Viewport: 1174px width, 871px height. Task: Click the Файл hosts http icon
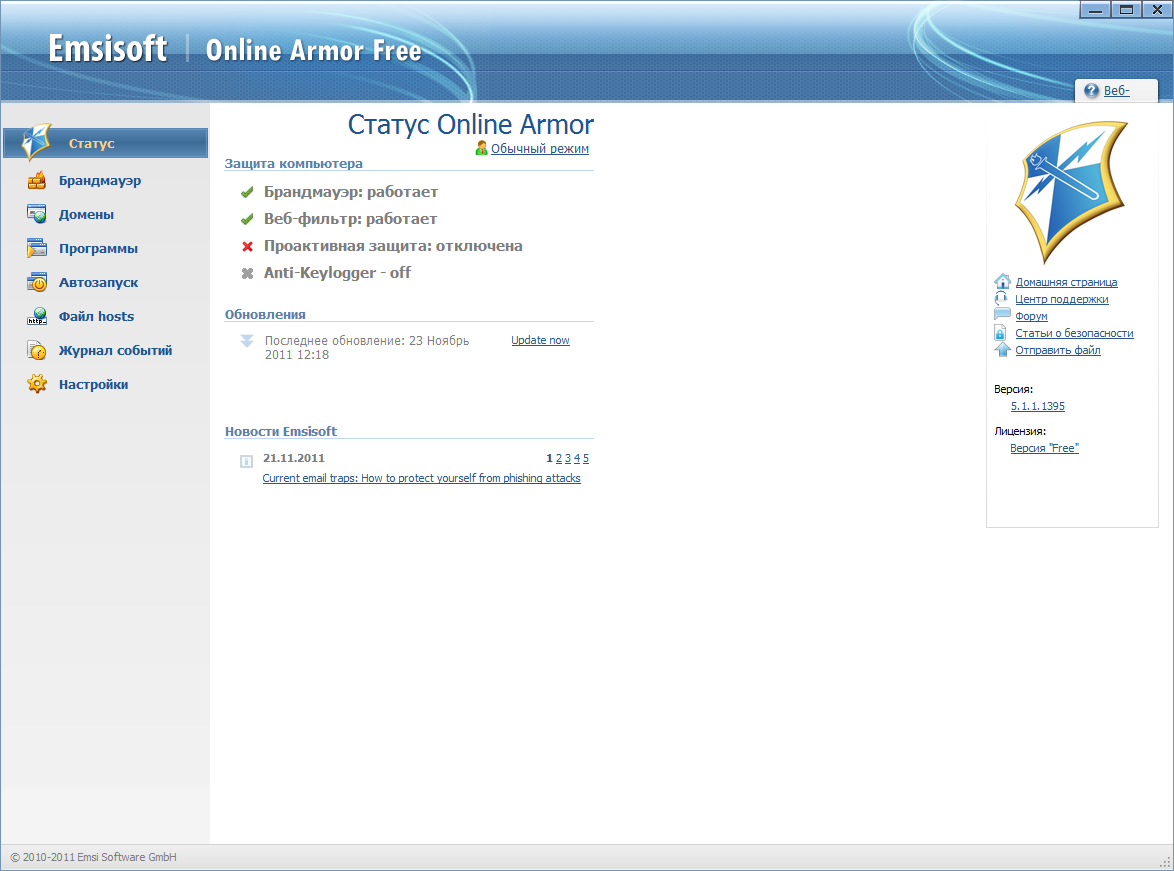37,316
